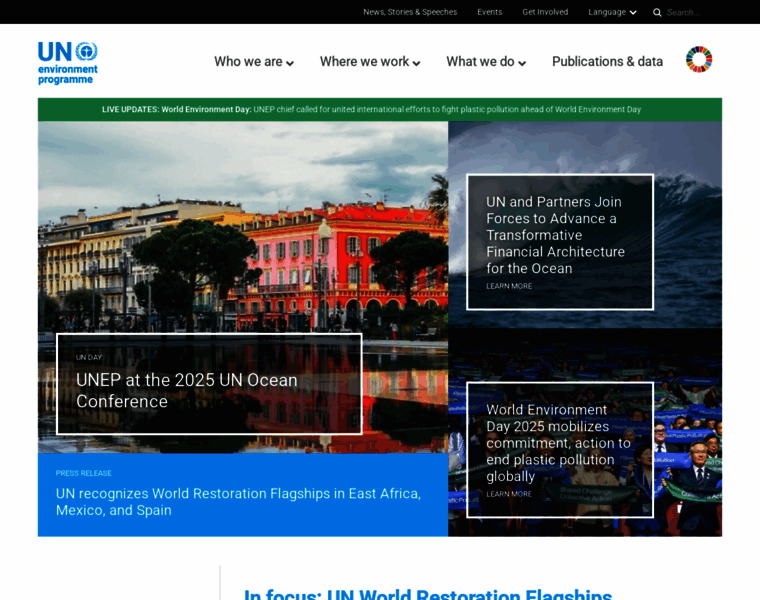Open News, Stories & Speeches
760x600 pixels.
tap(410, 12)
